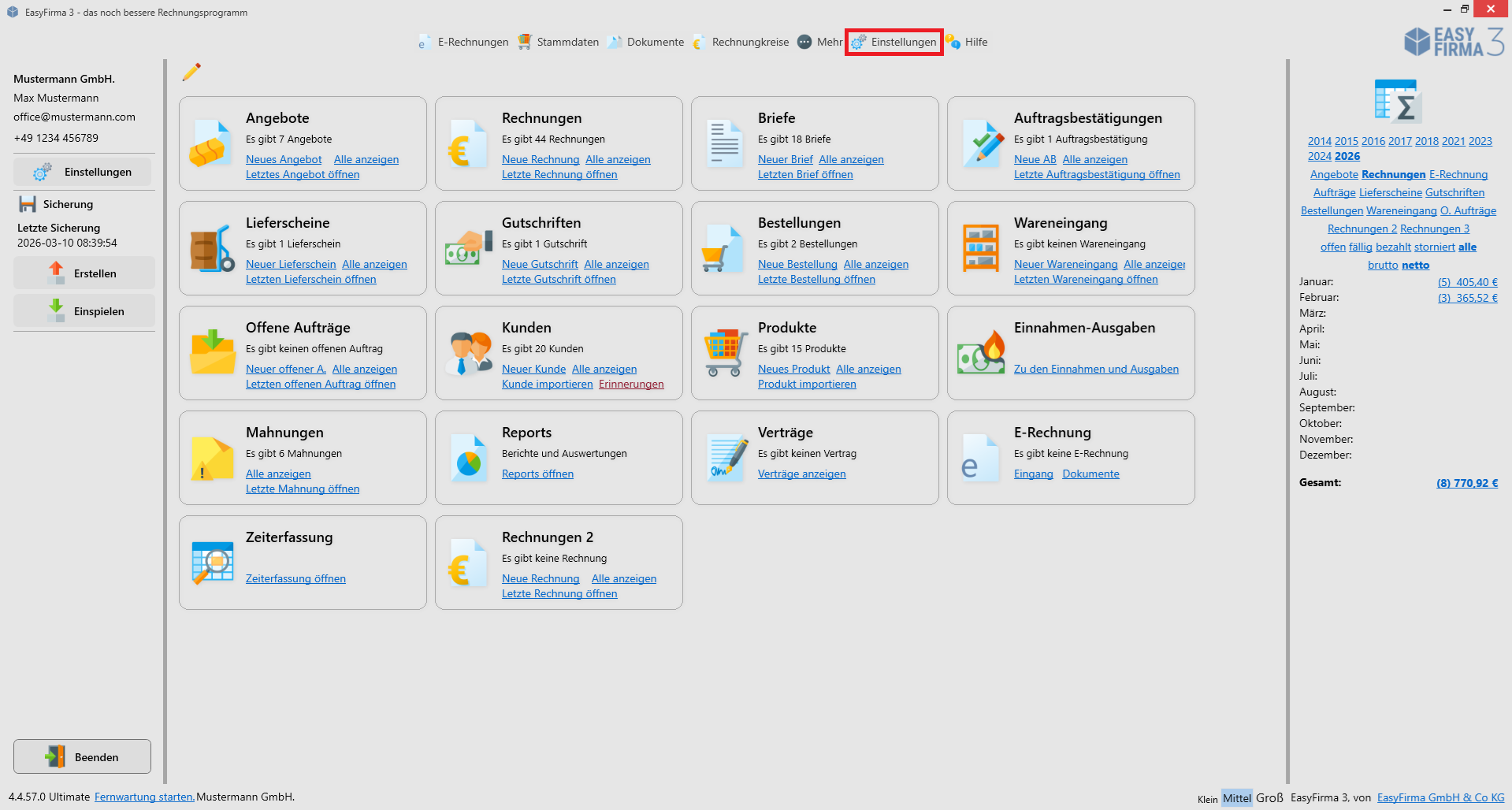
Task: Click the statistics sum table icon
Action: [x=1398, y=101]
